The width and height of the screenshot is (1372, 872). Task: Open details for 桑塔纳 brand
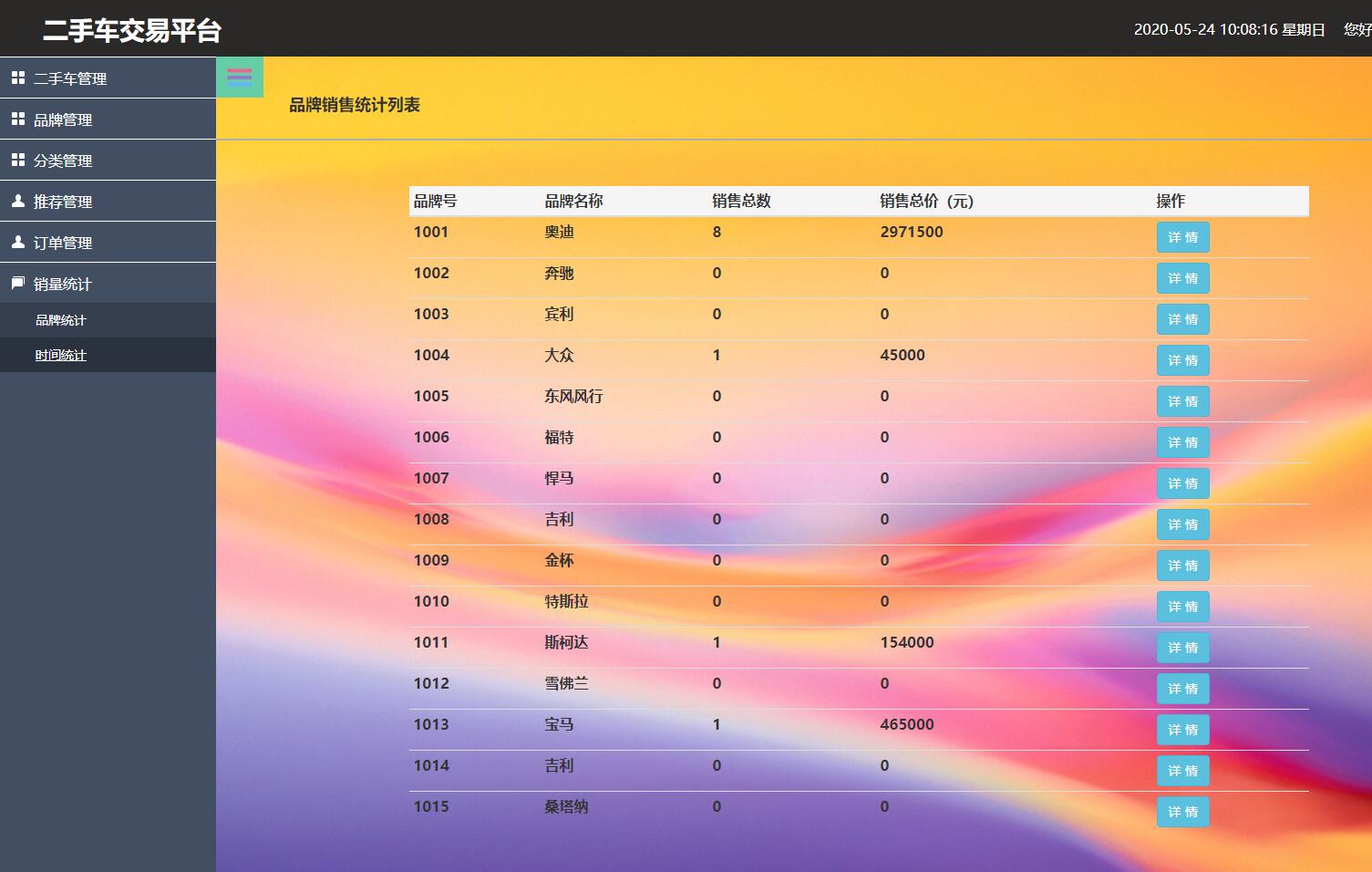point(1182,811)
